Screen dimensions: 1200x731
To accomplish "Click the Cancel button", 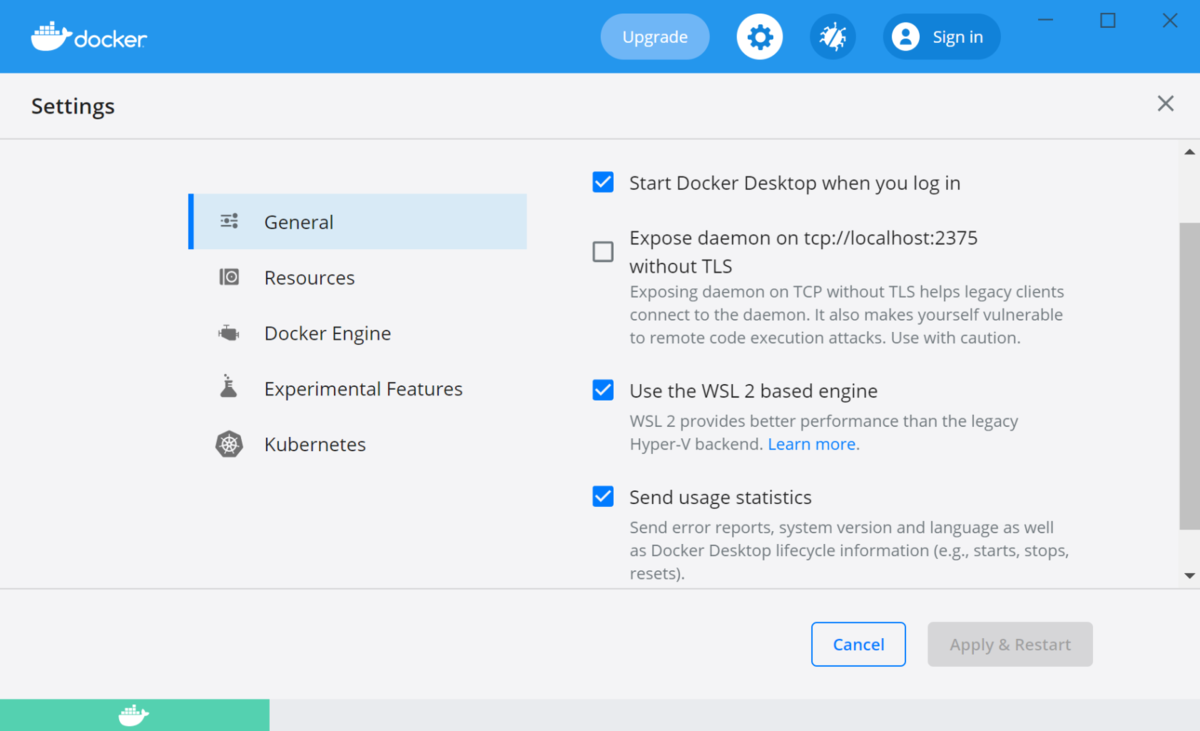I will coord(858,644).
